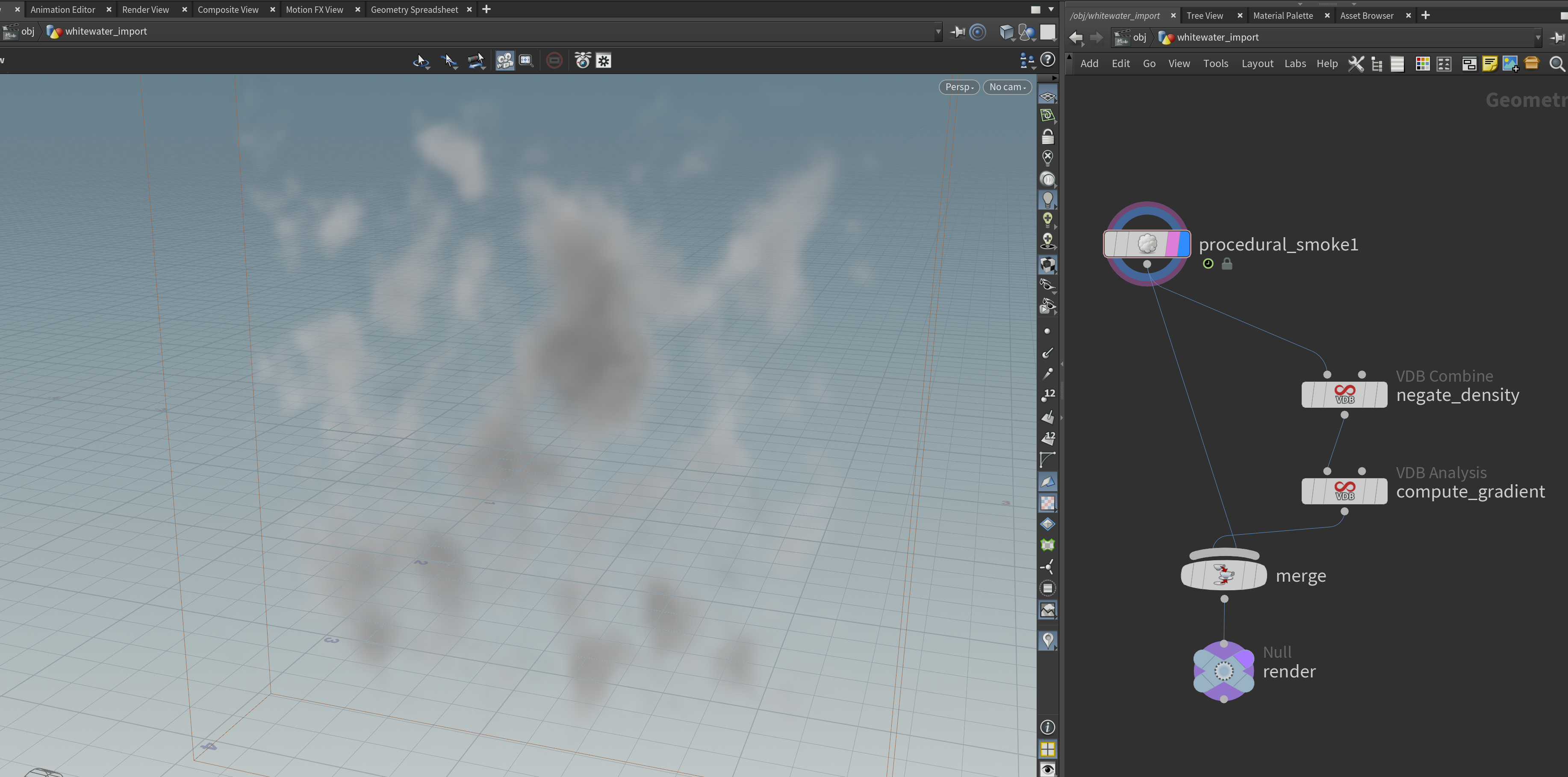Open the Labs menu
This screenshot has height=777, width=1568.
point(1295,63)
